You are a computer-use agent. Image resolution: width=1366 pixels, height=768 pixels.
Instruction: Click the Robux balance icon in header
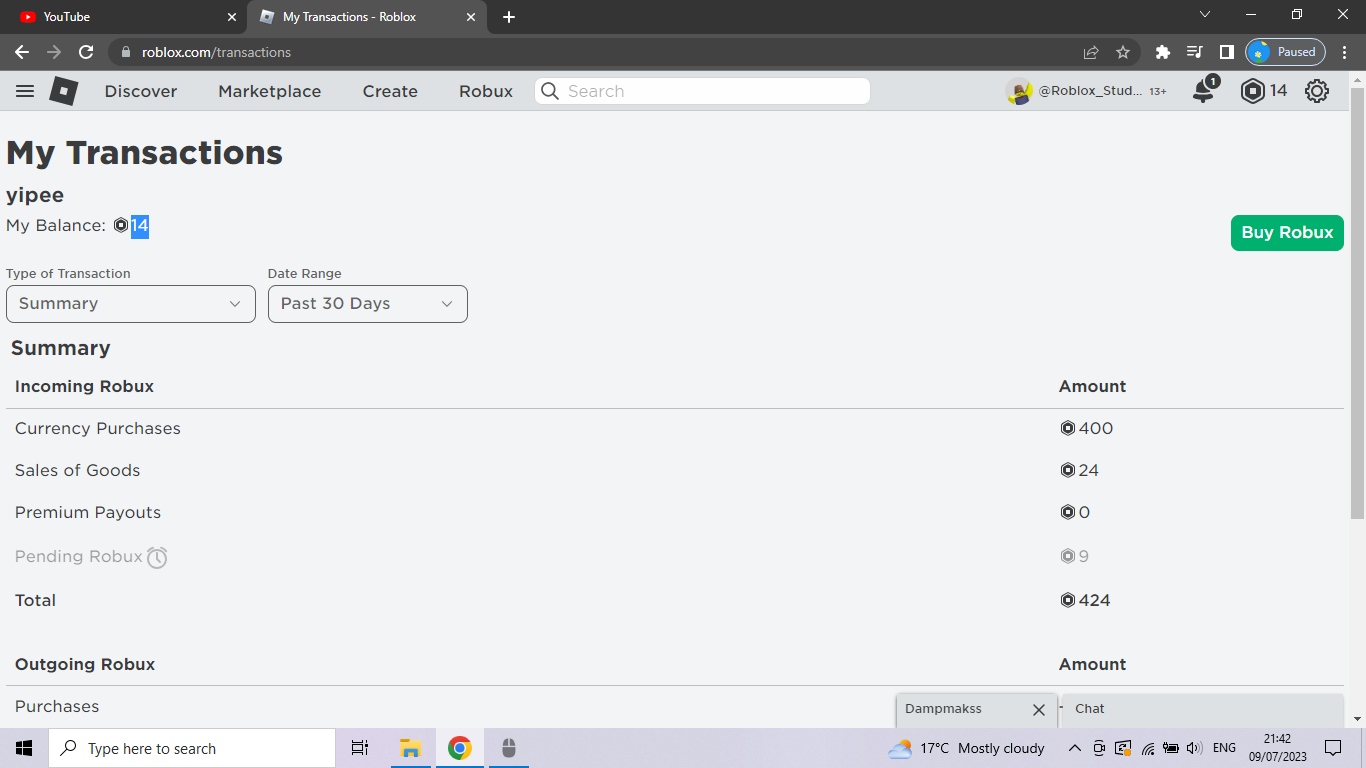[1252, 91]
